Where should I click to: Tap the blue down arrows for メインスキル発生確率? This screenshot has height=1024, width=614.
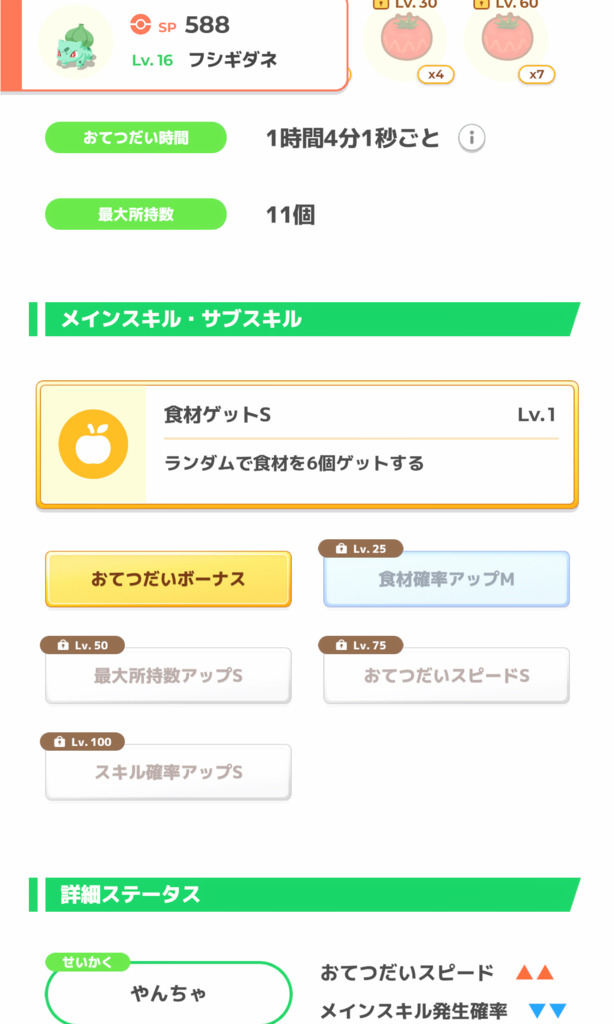click(x=546, y=1010)
